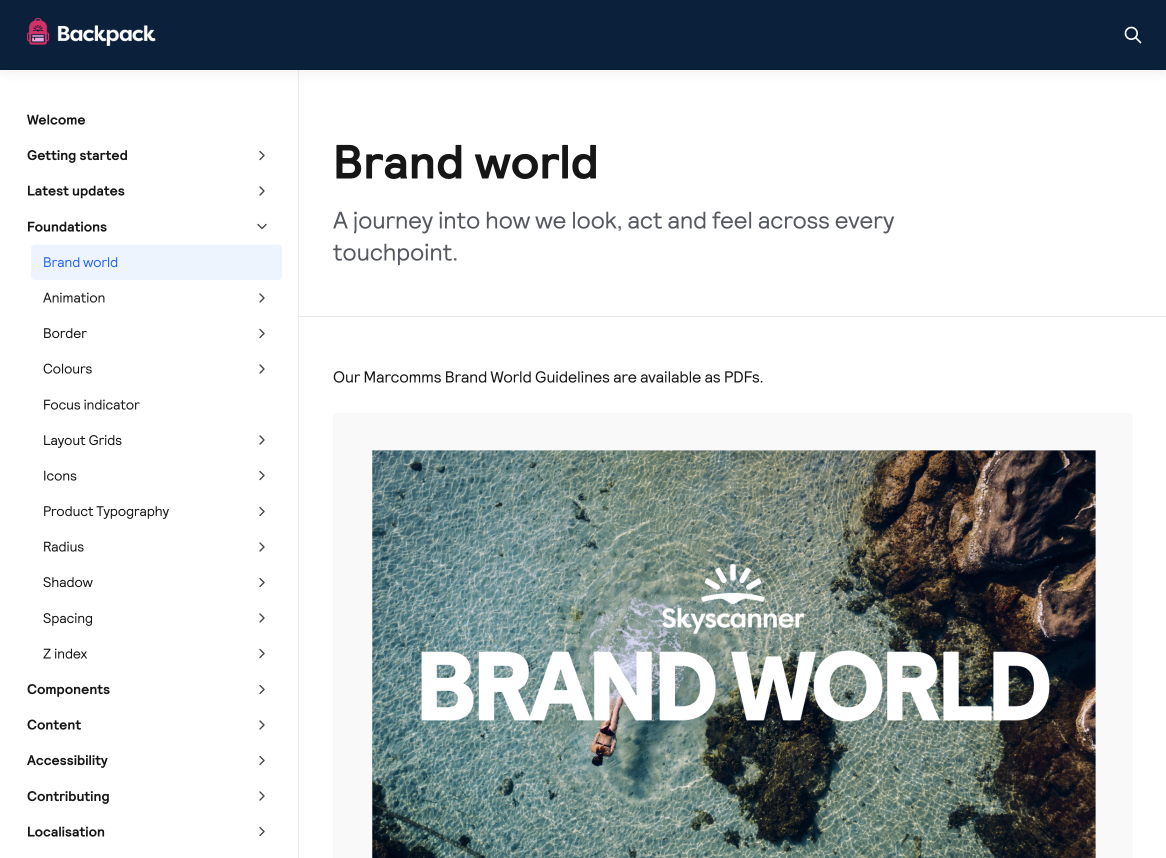Expand Animation chevron arrow
The width and height of the screenshot is (1166, 858).
click(262, 298)
